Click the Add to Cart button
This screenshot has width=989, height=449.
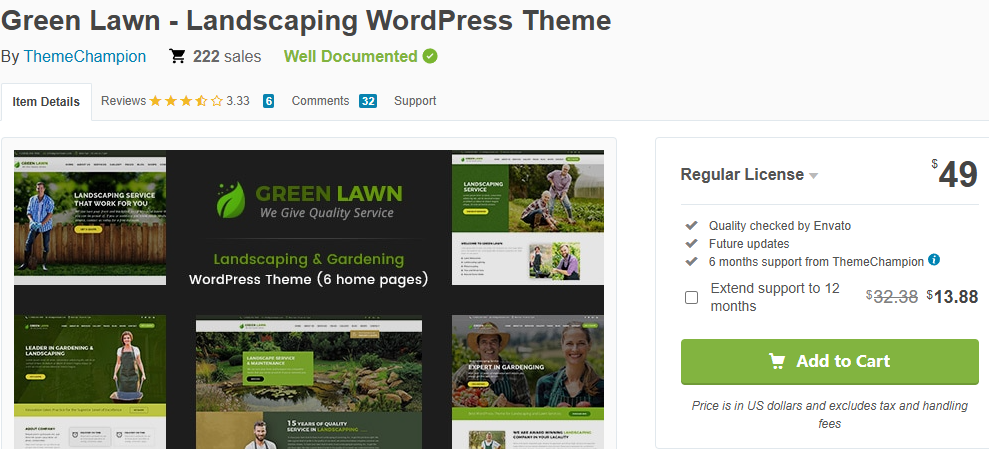(x=829, y=361)
